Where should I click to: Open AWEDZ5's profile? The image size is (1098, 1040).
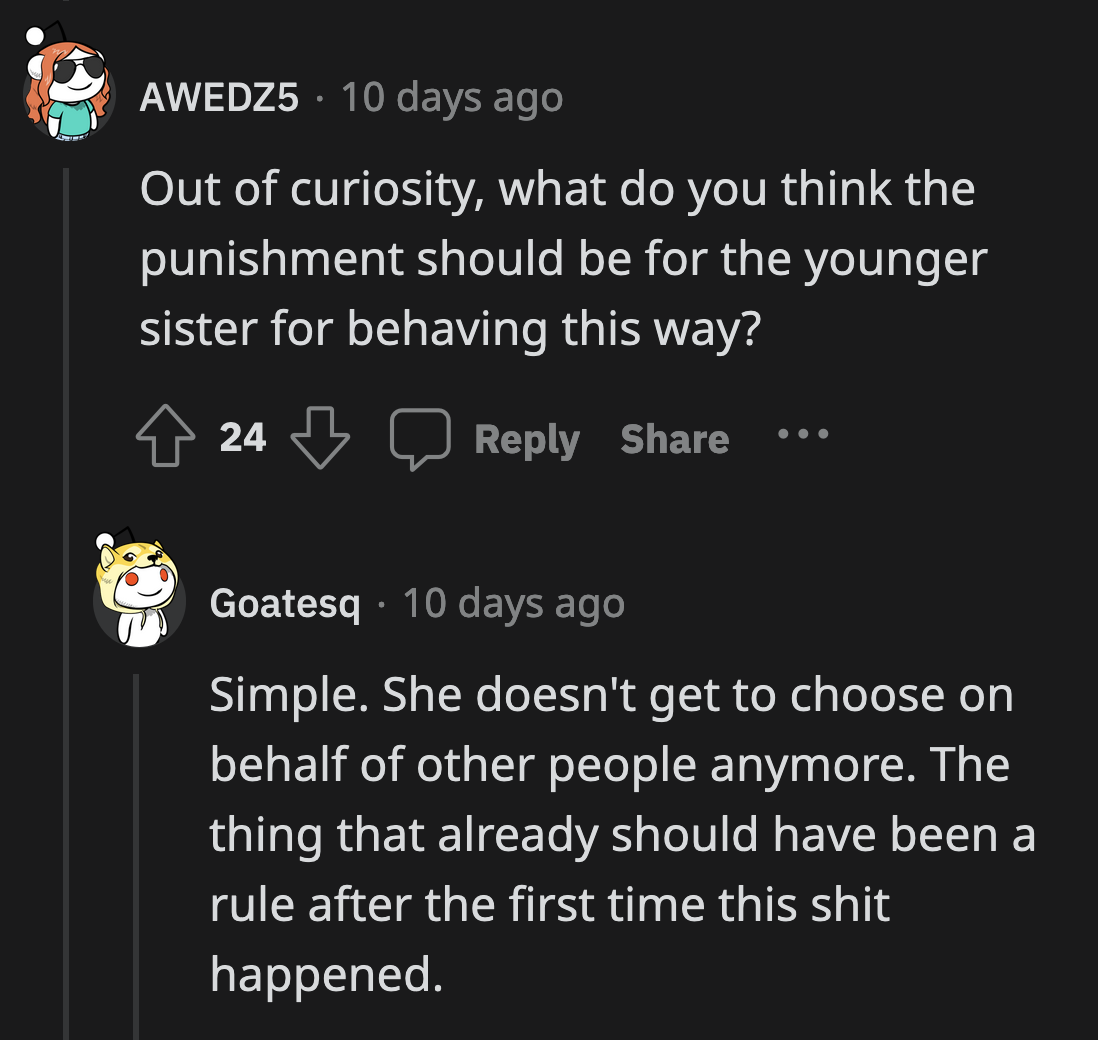pos(221,97)
